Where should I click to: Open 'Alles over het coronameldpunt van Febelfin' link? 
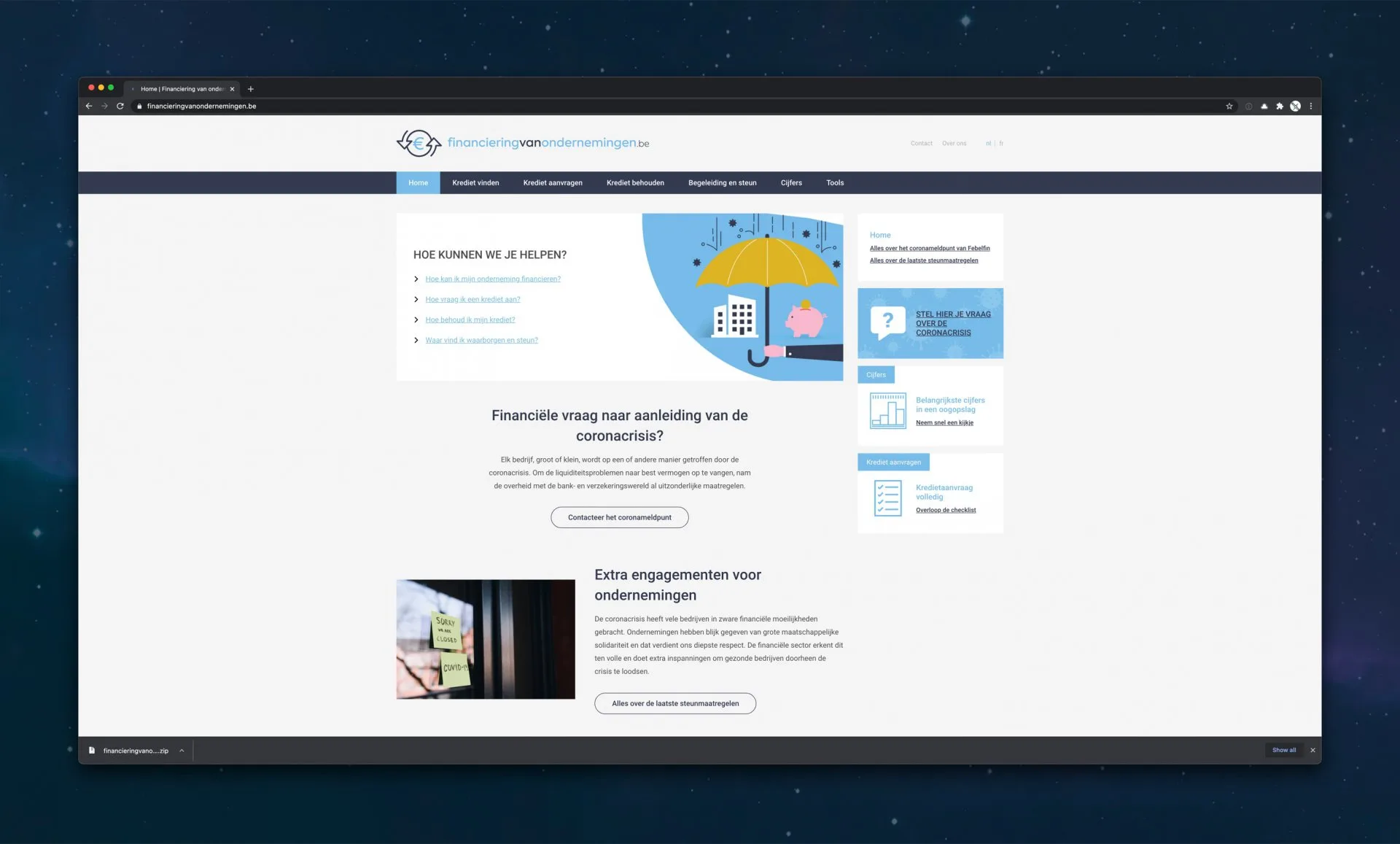coord(930,249)
